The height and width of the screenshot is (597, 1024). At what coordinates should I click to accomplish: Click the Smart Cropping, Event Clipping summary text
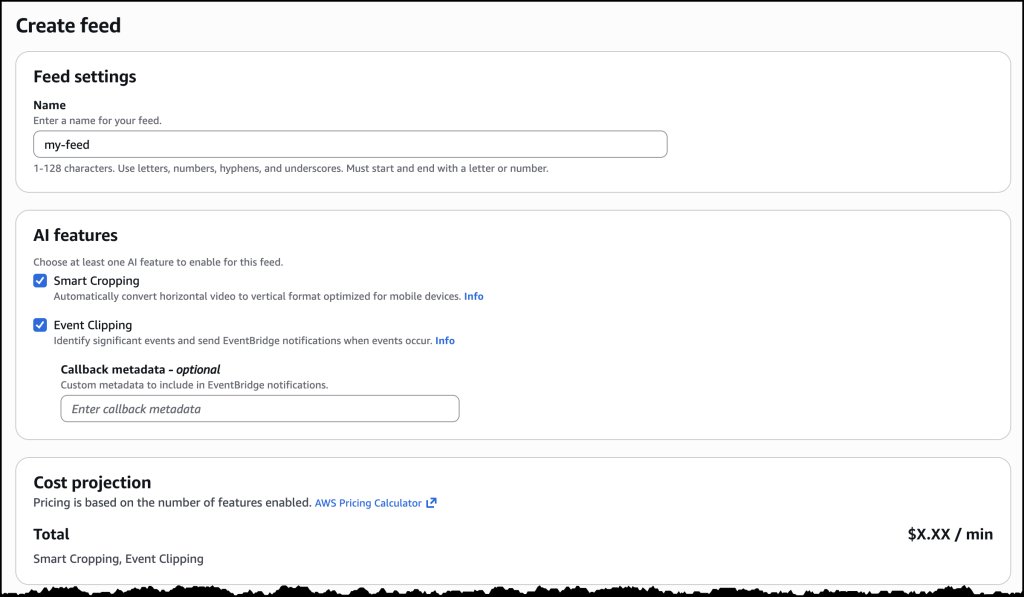coord(118,558)
